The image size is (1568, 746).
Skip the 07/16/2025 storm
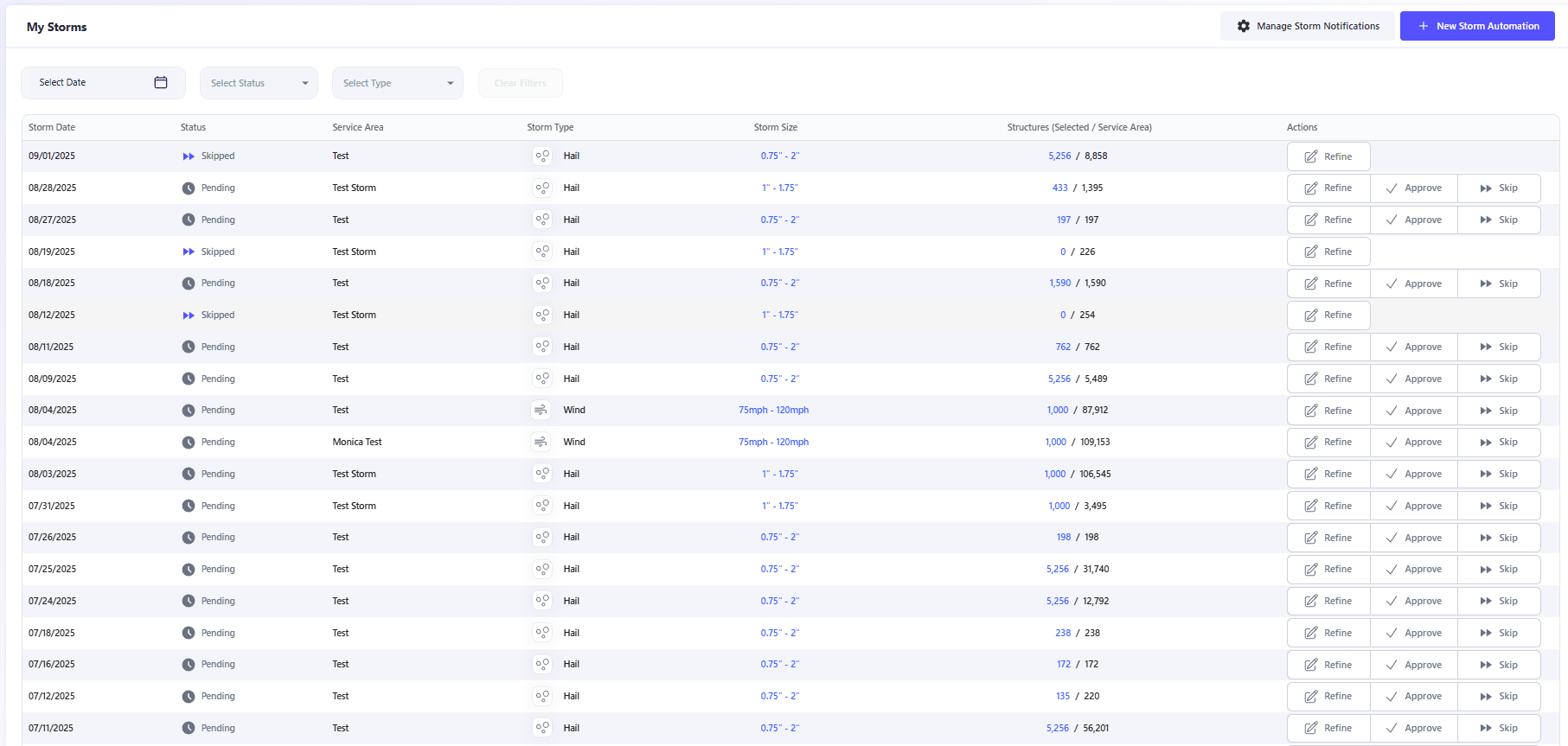point(1499,665)
